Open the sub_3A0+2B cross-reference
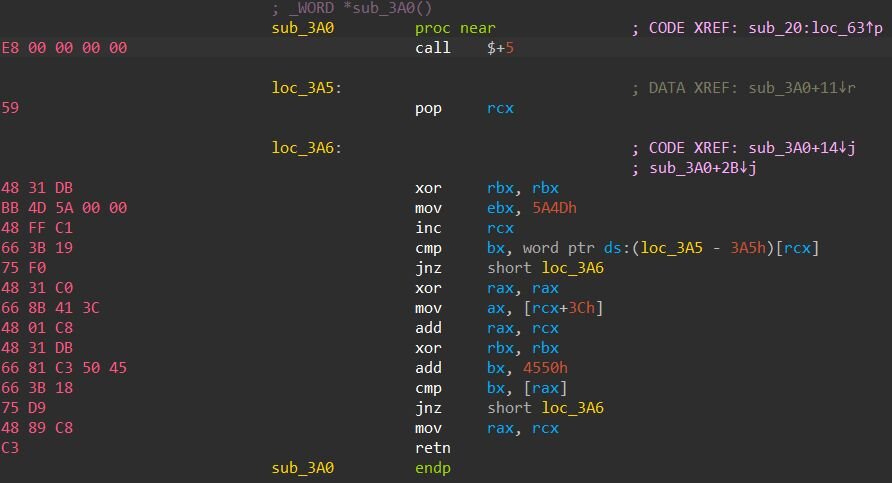This screenshot has height=483, width=892. point(701,168)
